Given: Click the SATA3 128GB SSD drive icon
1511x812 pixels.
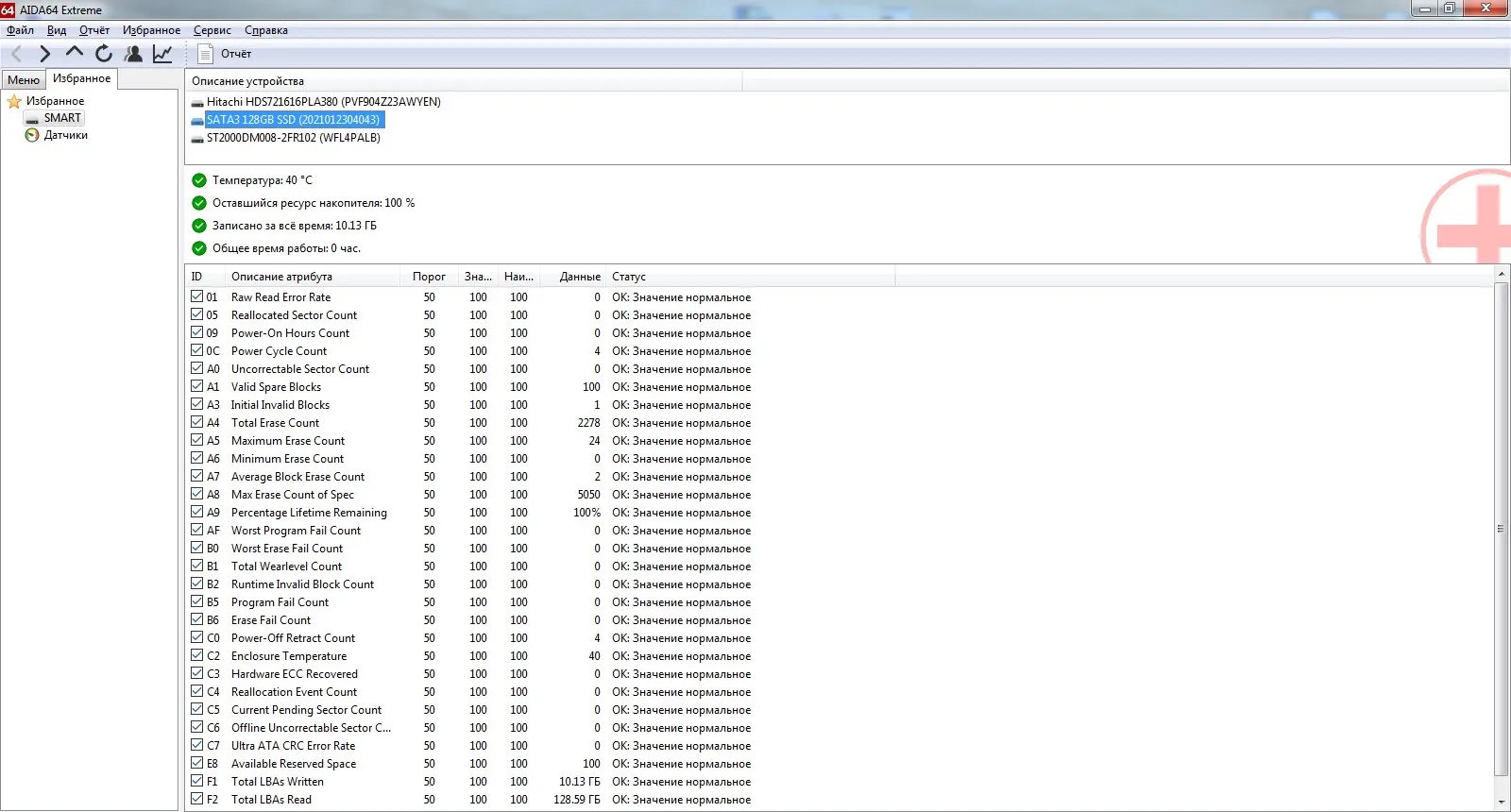Looking at the screenshot, I should [x=197, y=120].
